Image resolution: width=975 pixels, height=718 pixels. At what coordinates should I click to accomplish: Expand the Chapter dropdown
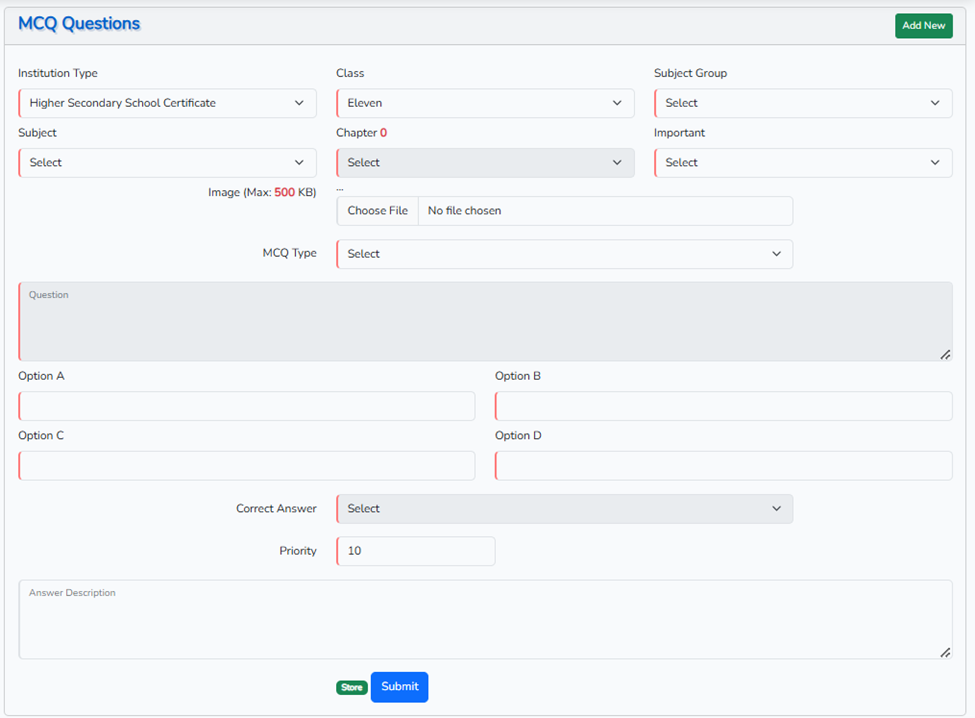pos(485,163)
